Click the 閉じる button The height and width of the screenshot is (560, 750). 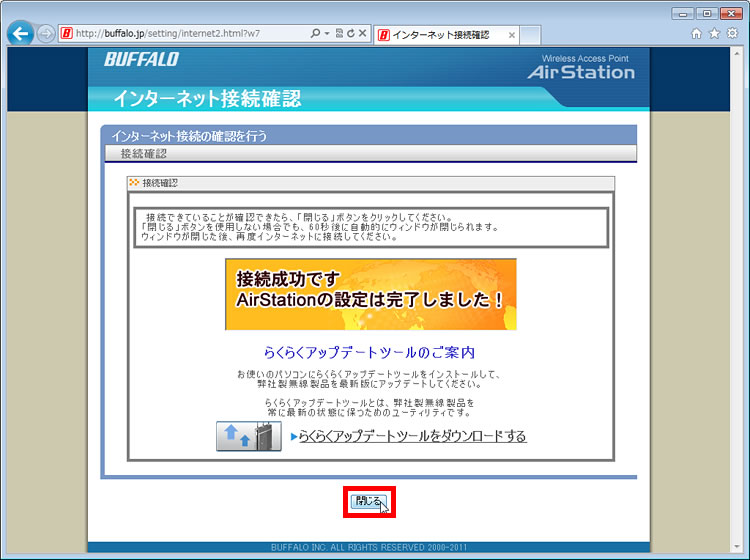coord(369,501)
